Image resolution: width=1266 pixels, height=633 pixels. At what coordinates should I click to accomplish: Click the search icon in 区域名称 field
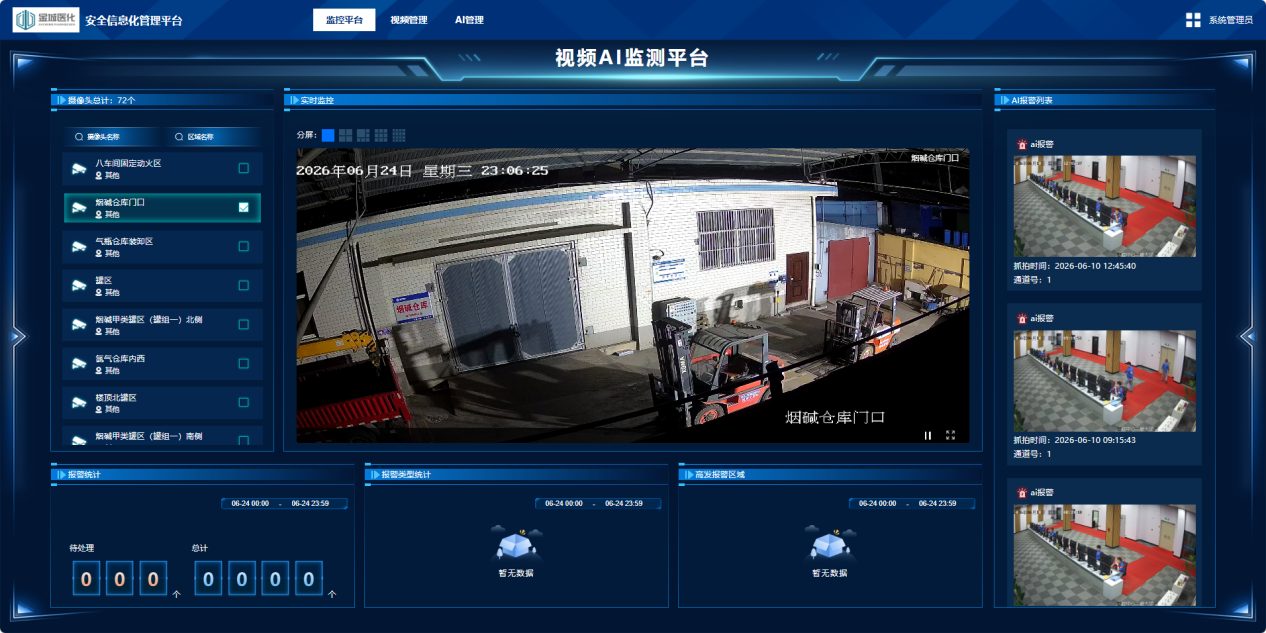pos(179,137)
